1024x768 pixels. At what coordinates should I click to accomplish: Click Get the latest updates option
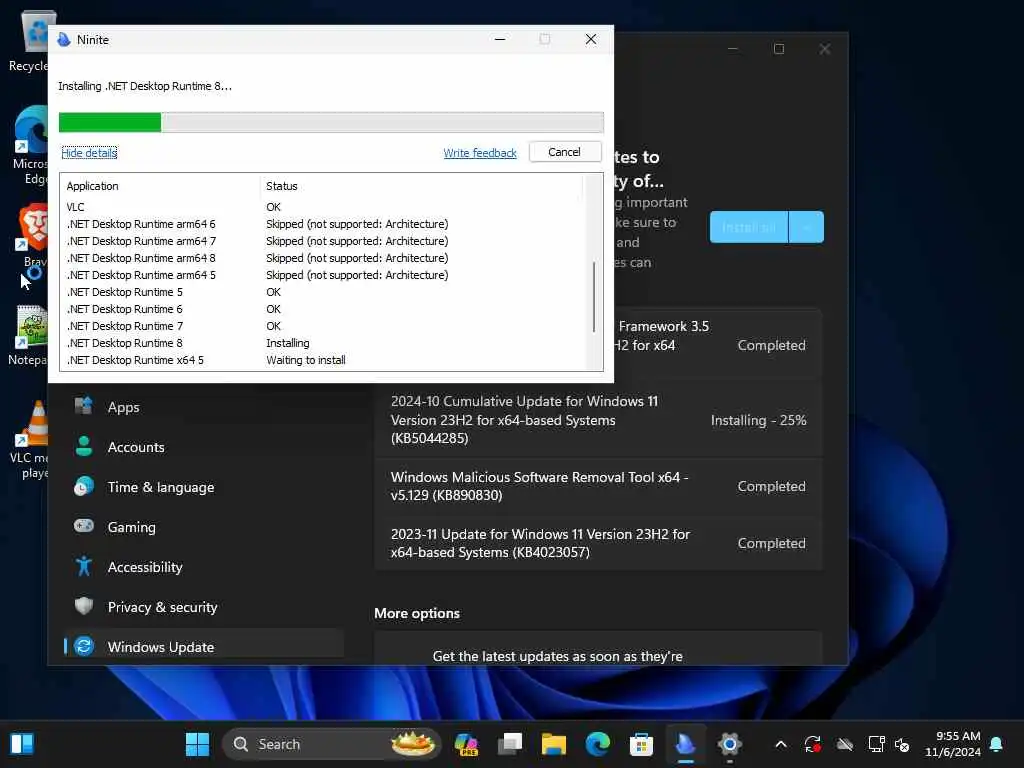click(598, 648)
